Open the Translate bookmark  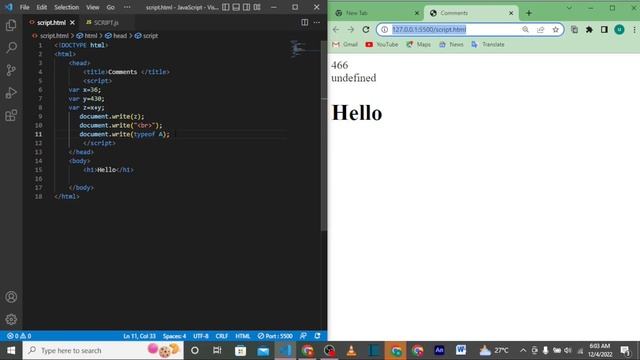pyautogui.click(x=488, y=44)
